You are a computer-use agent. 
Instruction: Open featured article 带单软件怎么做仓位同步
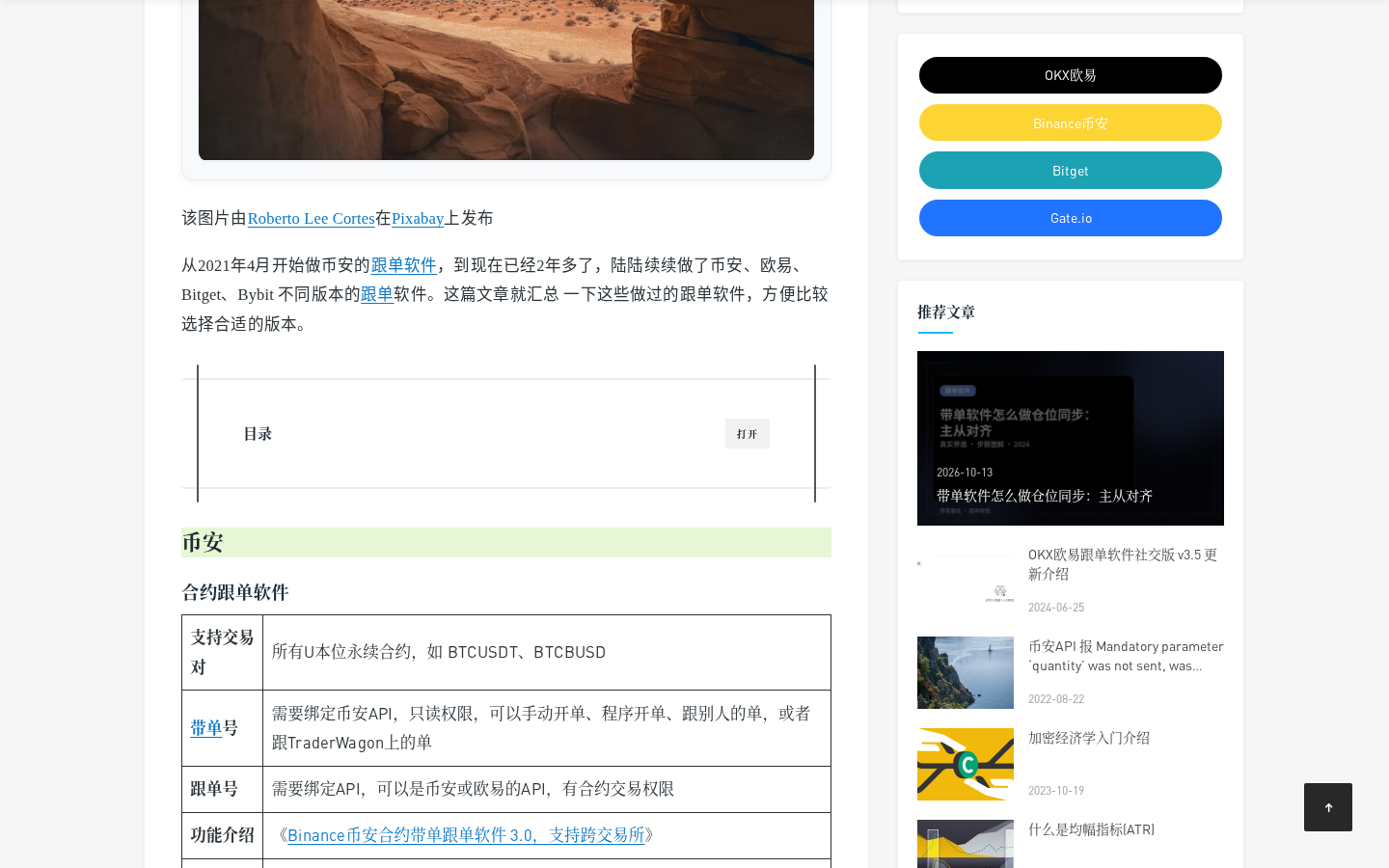(x=1071, y=438)
